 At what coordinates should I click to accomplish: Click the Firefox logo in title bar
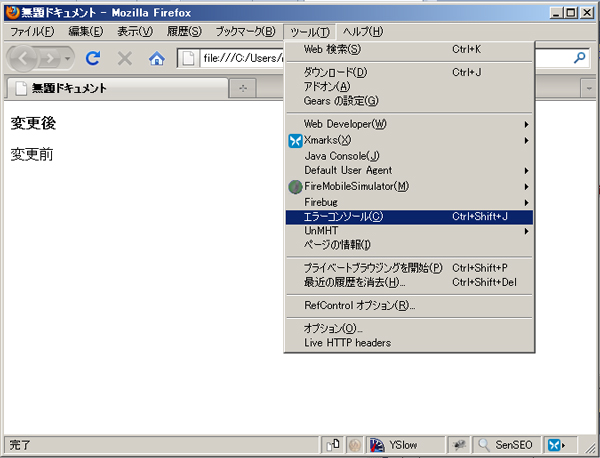13,13
